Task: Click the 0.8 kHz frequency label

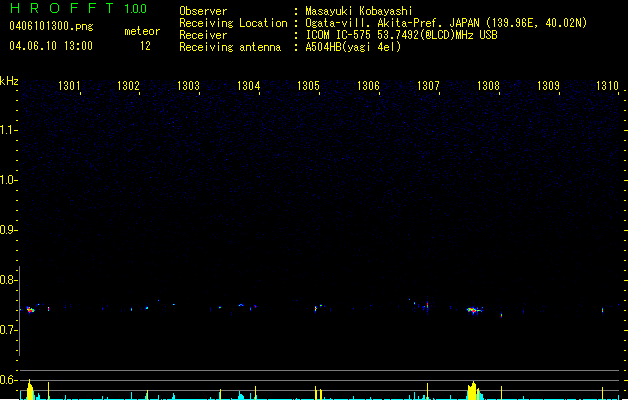Action: (8, 280)
